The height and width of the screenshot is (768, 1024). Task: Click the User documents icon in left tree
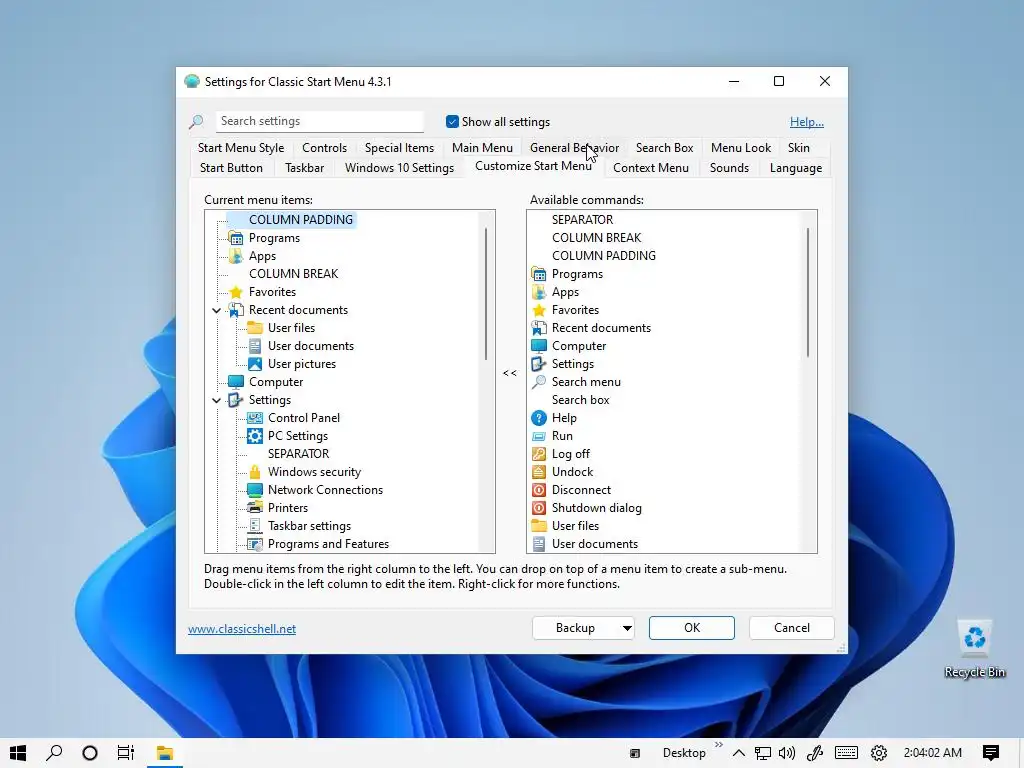(255, 346)
